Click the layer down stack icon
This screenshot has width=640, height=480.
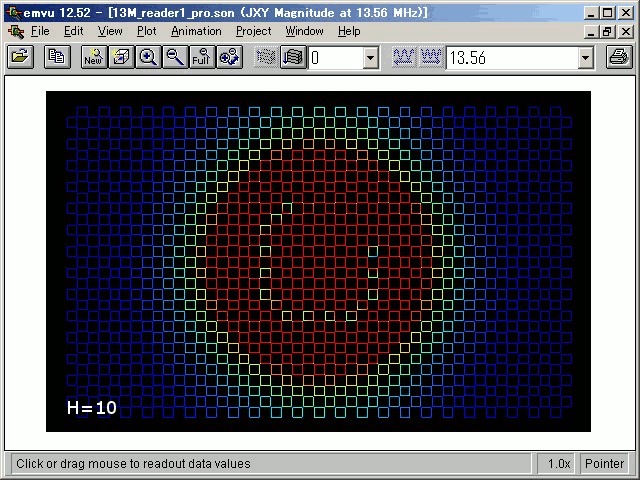point(293,57)
